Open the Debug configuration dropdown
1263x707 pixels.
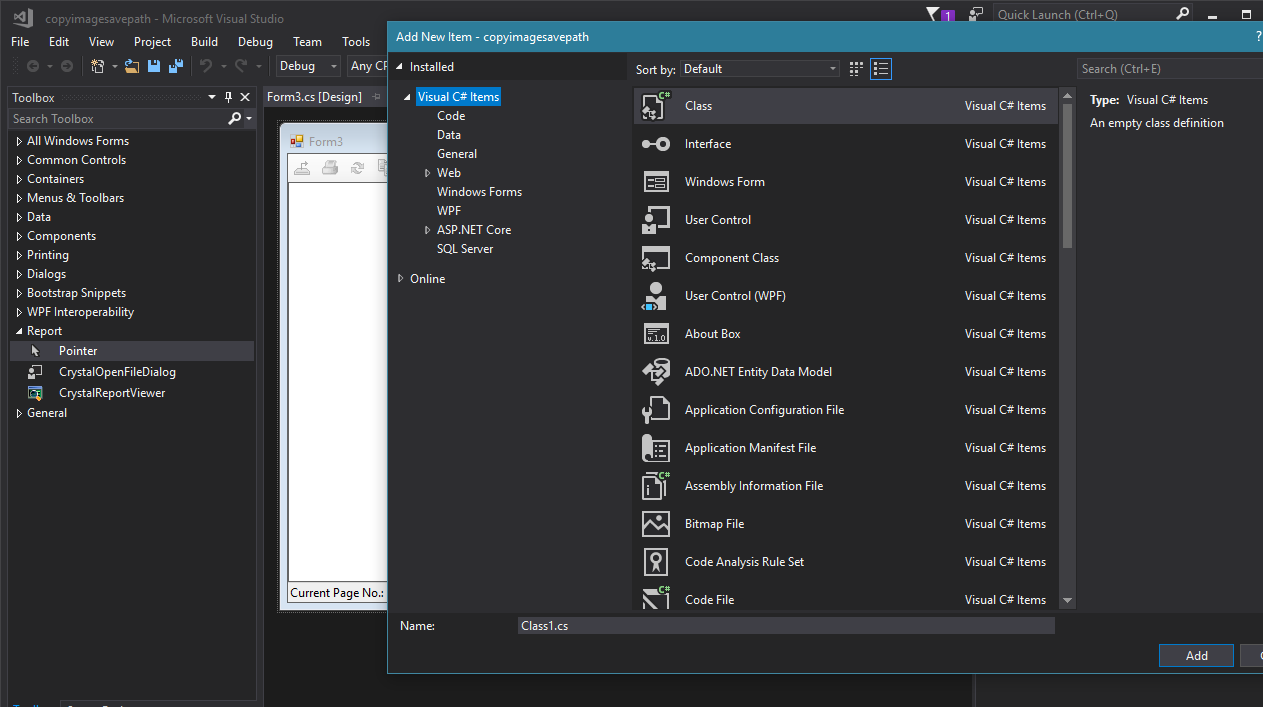tap(308, 66)
